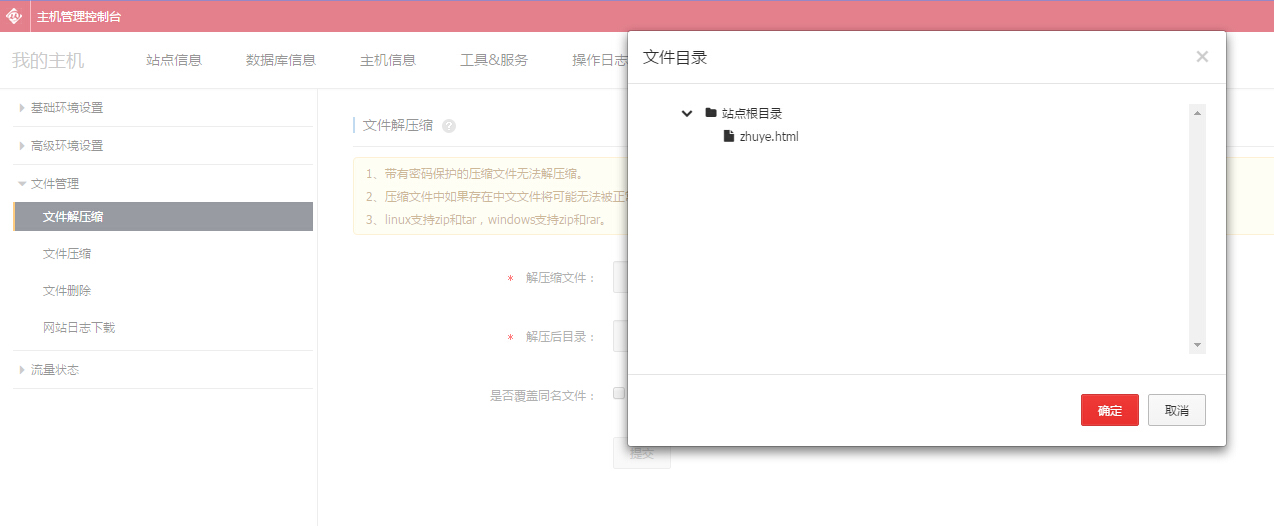
Task: Switch to the 数据库信息 tab
Action: (x=281, y=60)
